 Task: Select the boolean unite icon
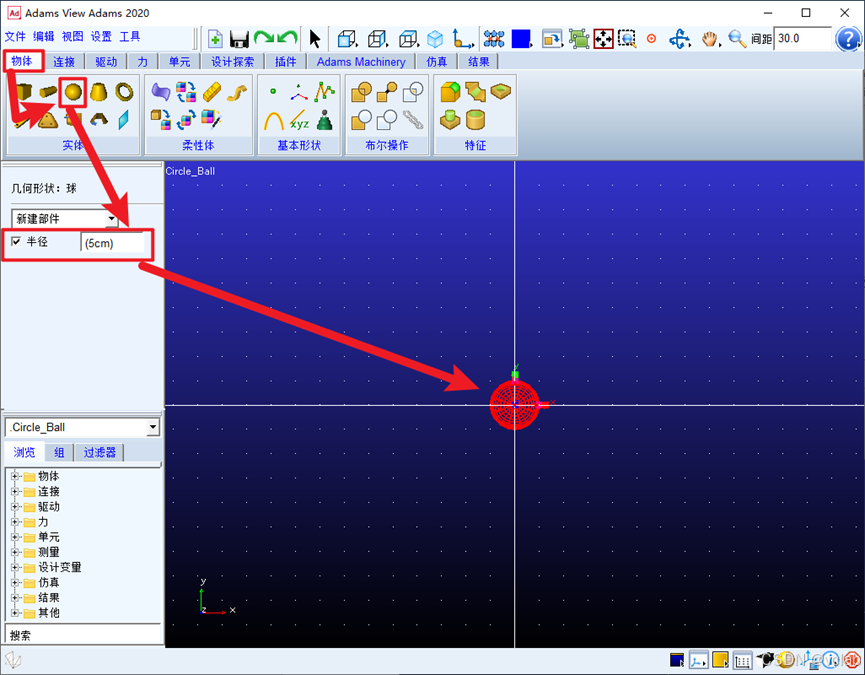point(361,92)
